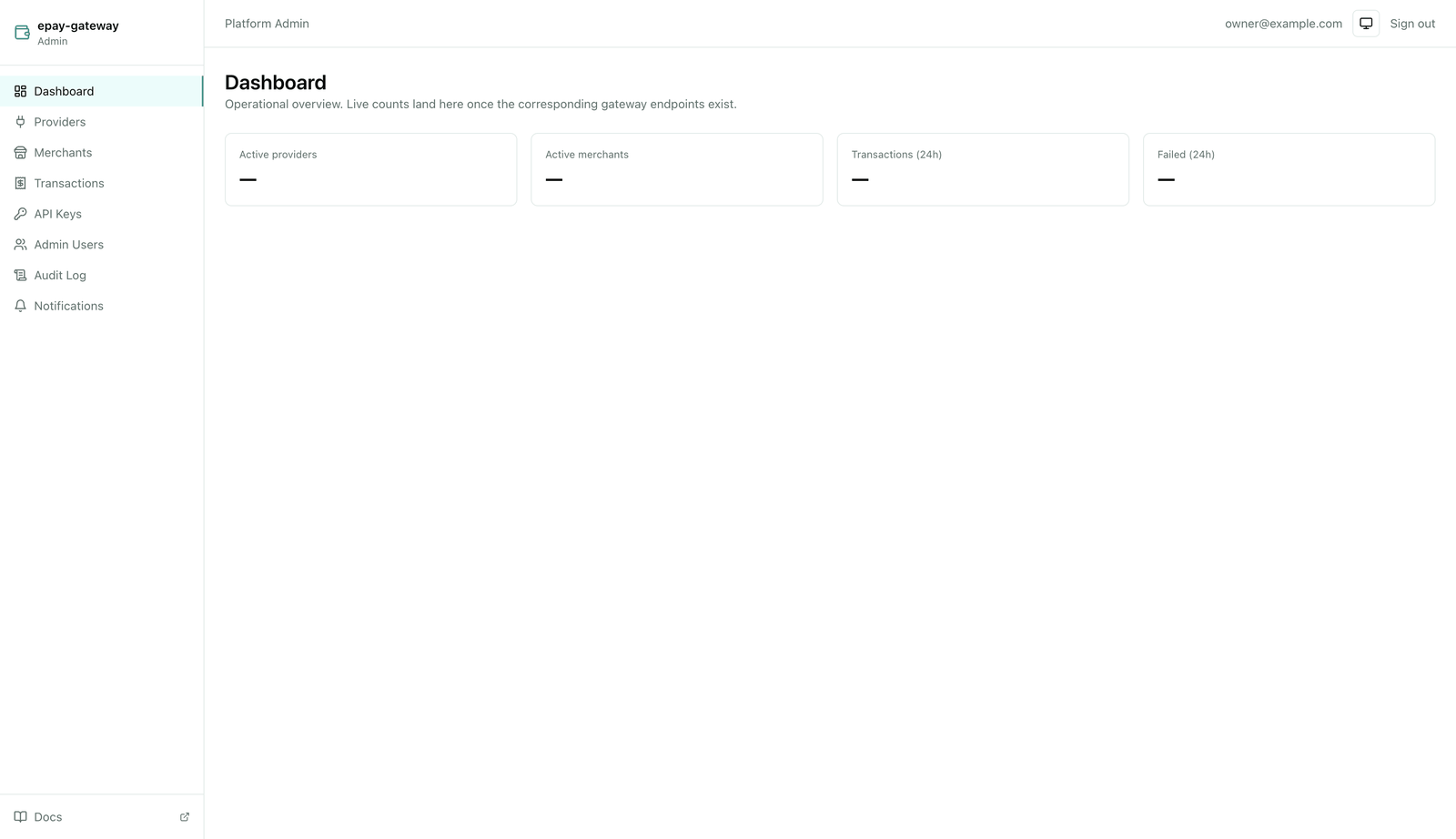The width and height of the screenshot is (1456, 839).
Task: Click the epay-gateway wallet logo icon
Action: pyautogui.click(x=22, y=33)
